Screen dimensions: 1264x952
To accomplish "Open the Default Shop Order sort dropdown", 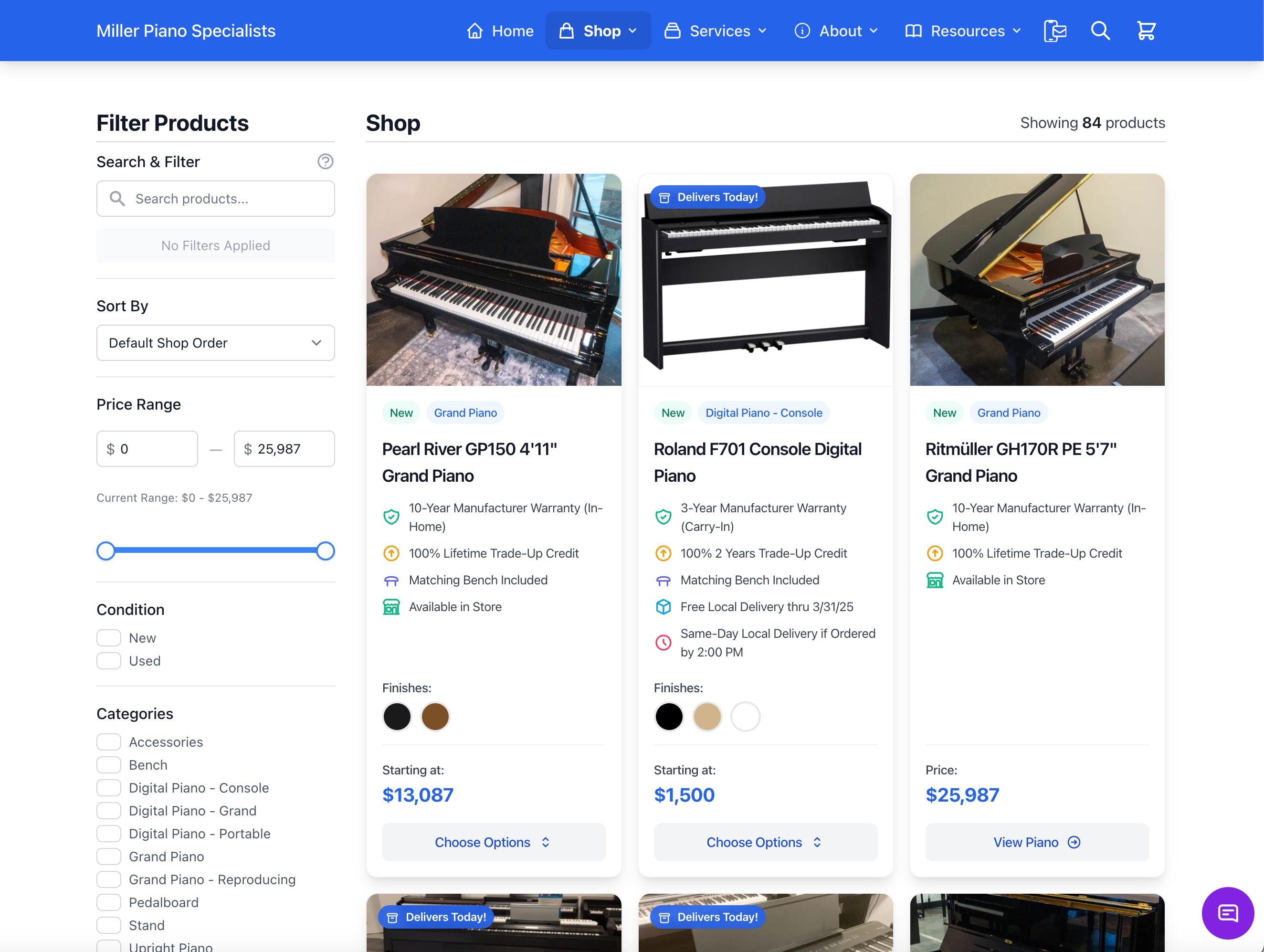I will pyautogui.click(x=215, y=343).
